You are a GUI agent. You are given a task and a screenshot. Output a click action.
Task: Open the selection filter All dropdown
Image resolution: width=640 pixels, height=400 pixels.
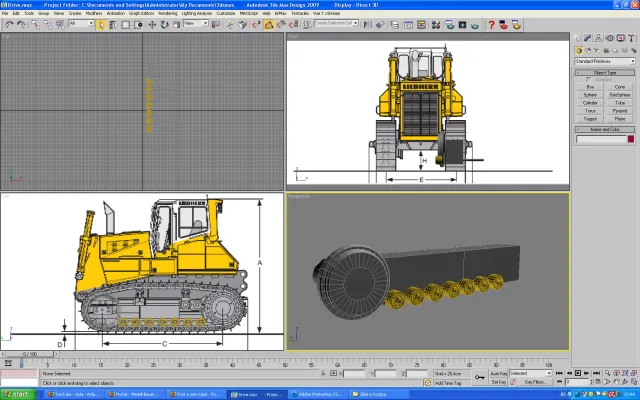pos(81,23)
